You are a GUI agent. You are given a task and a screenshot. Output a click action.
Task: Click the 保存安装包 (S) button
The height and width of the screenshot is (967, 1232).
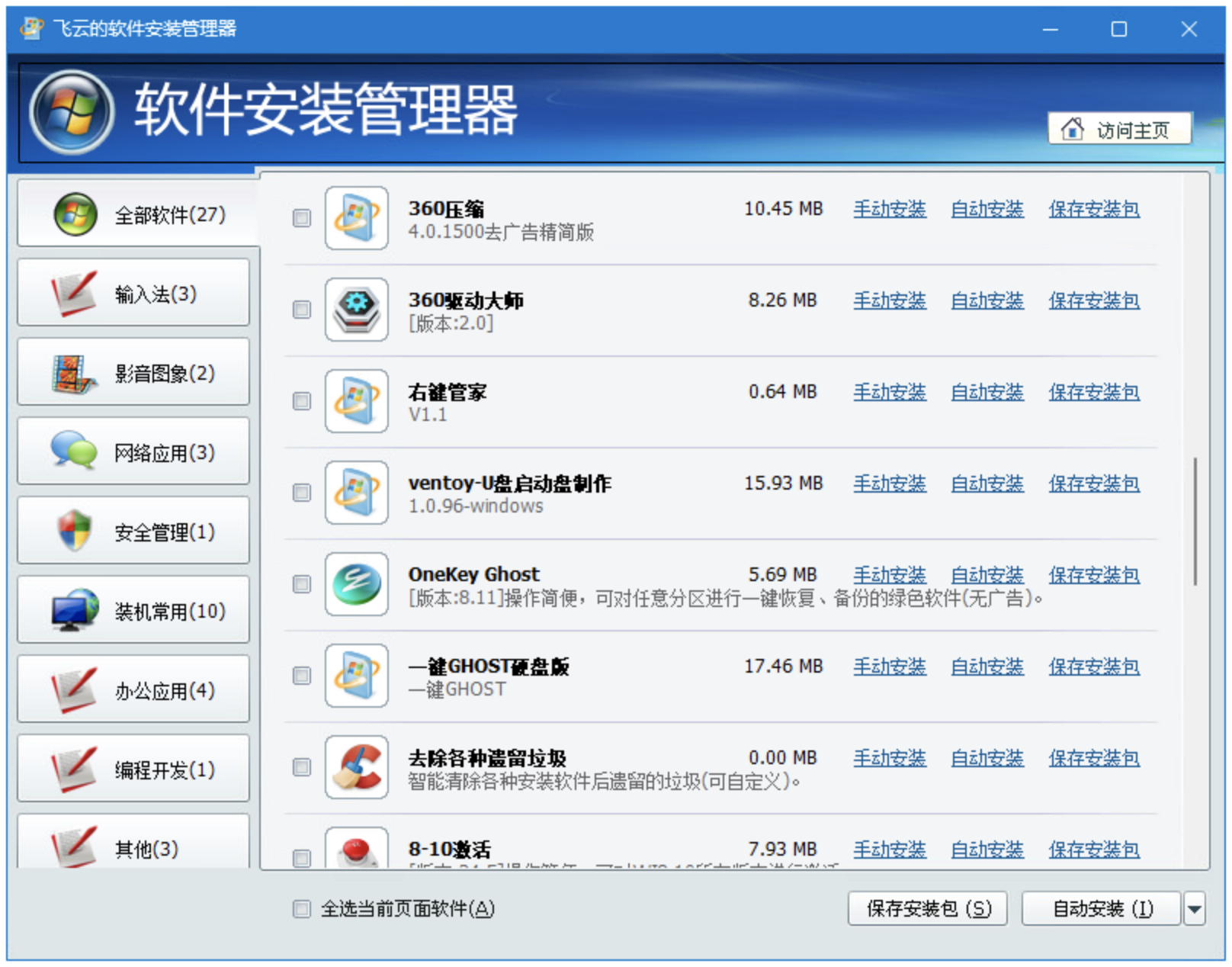click(928, 909)
